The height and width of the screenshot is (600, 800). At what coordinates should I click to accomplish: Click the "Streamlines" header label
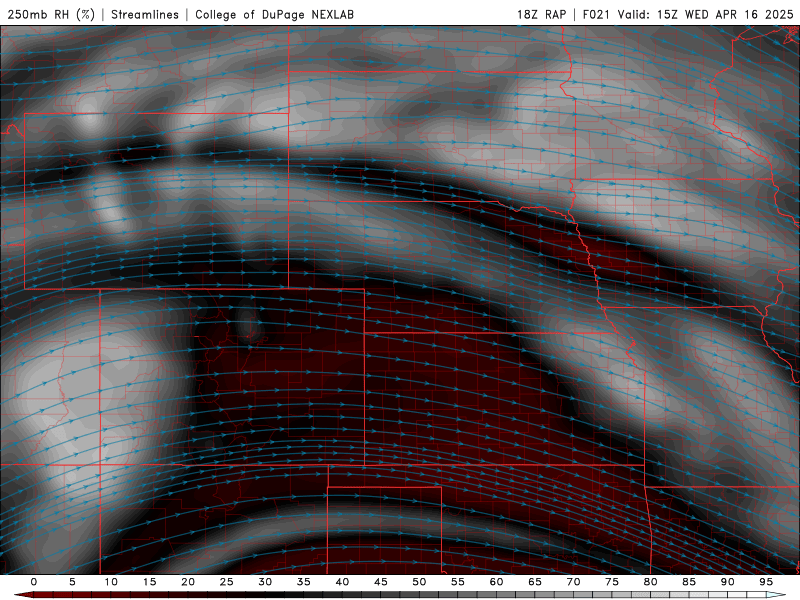click(x=145, y=14)
